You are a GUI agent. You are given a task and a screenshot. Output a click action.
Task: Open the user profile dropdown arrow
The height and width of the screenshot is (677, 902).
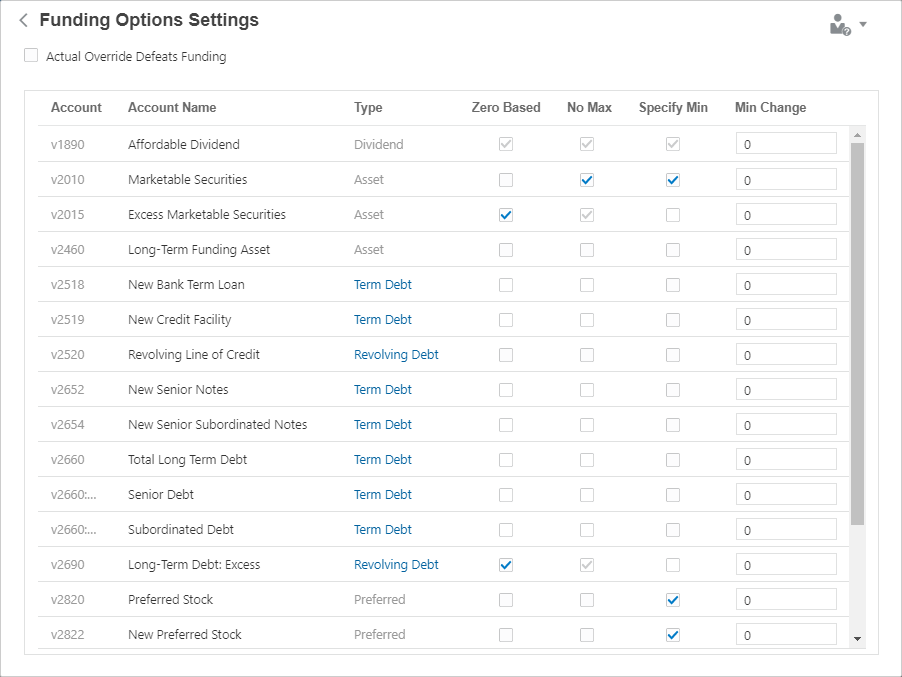tap(862, 23)
